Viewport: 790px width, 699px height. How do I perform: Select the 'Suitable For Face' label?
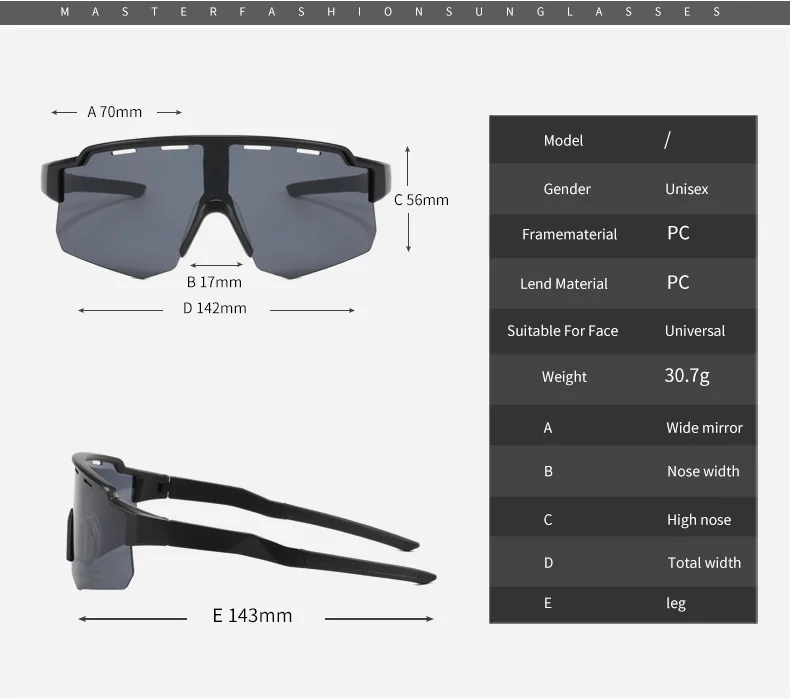pyautogui.click(x=562, y=331)
